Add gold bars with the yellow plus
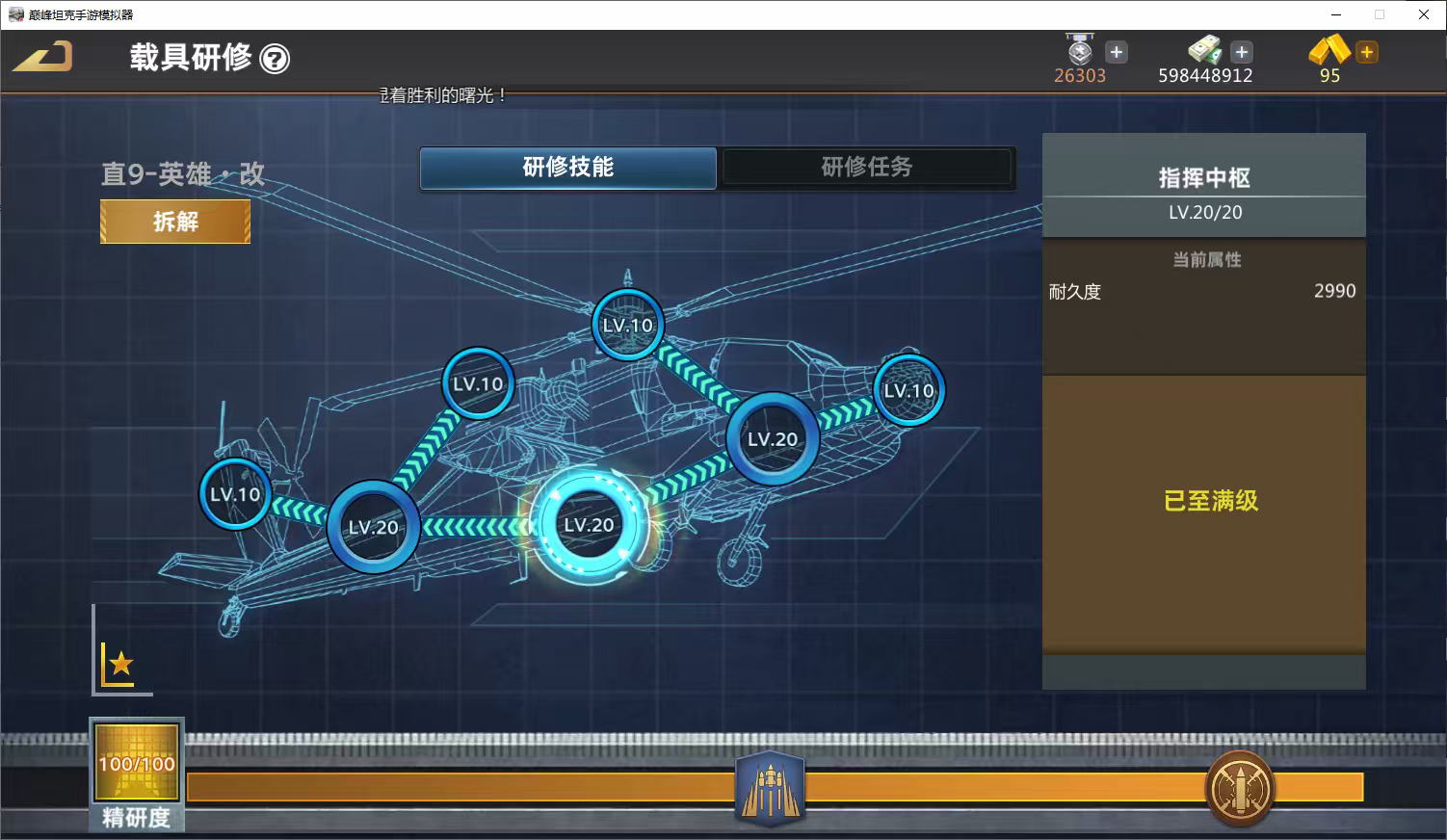 pyautogui.click(x=1366, y=52)
